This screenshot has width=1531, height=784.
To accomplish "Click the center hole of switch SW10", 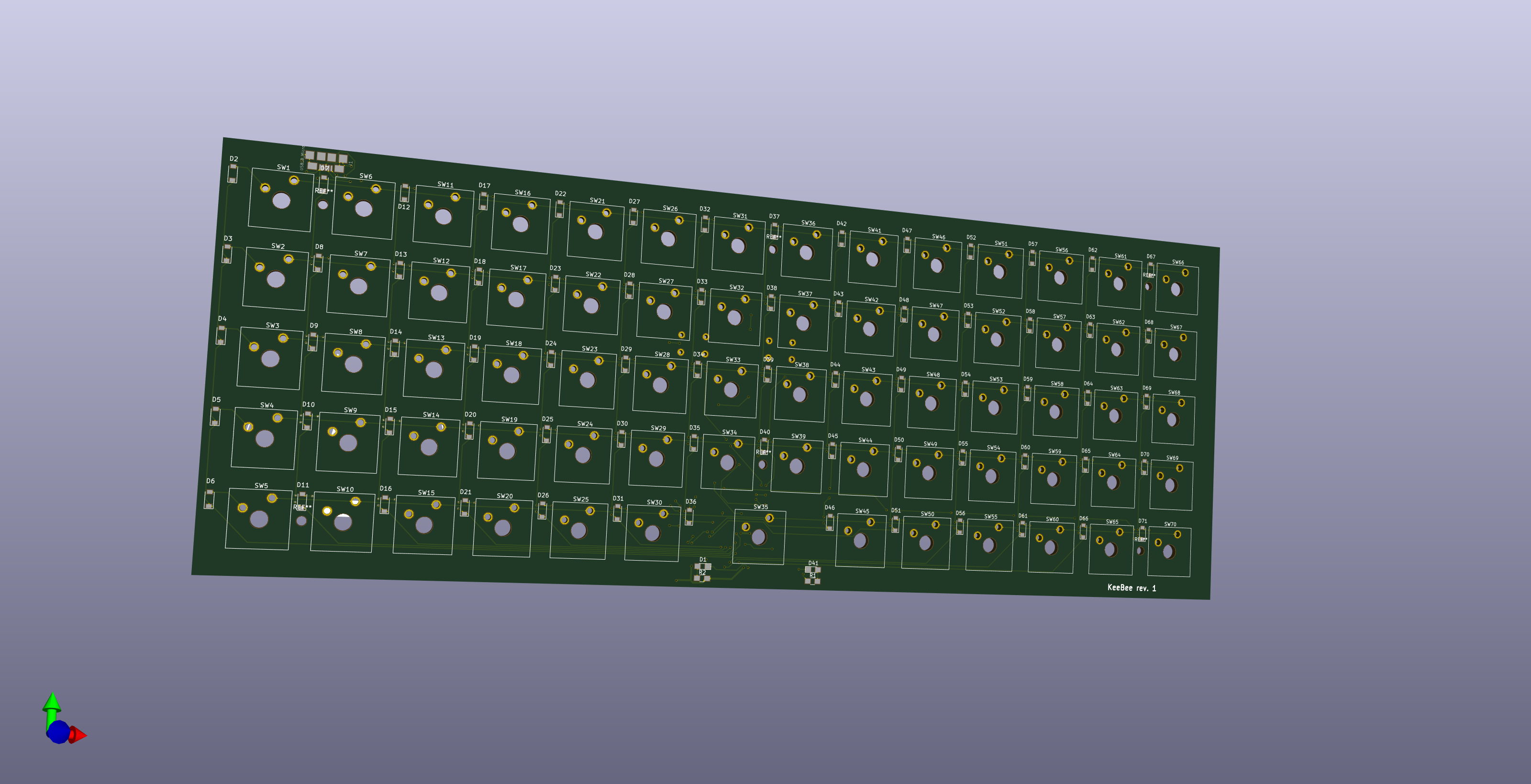I will point(343,522).
